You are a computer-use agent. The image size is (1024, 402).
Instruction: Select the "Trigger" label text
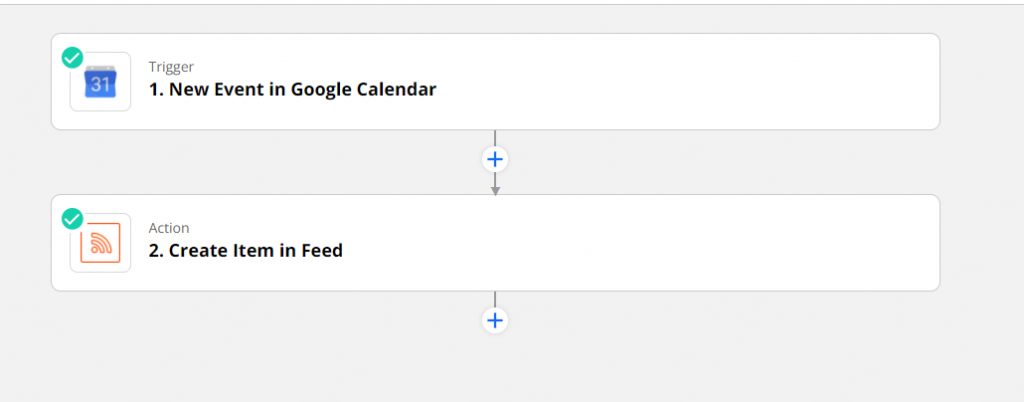(x=171, y=67)
